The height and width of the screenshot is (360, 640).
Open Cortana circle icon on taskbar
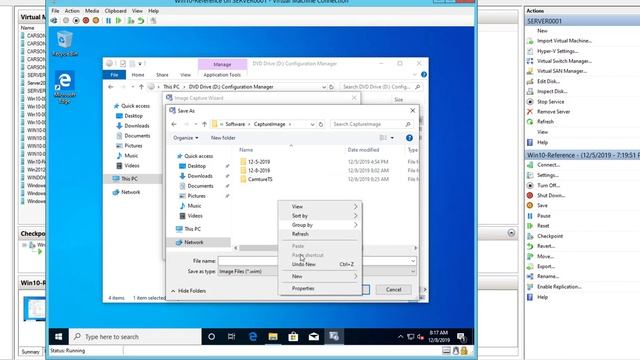(211, 337)
